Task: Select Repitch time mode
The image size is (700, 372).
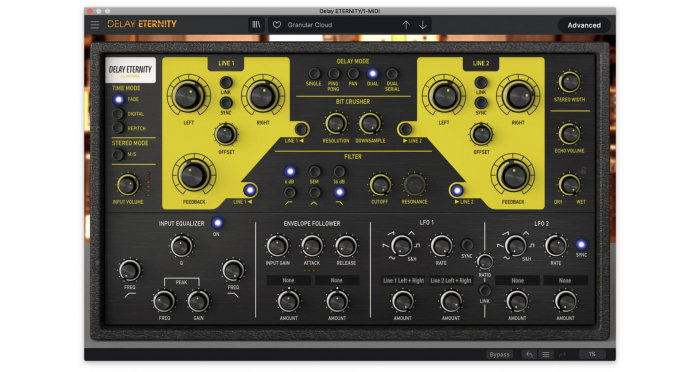Action: pyautogui.click(x=118, y=128)
